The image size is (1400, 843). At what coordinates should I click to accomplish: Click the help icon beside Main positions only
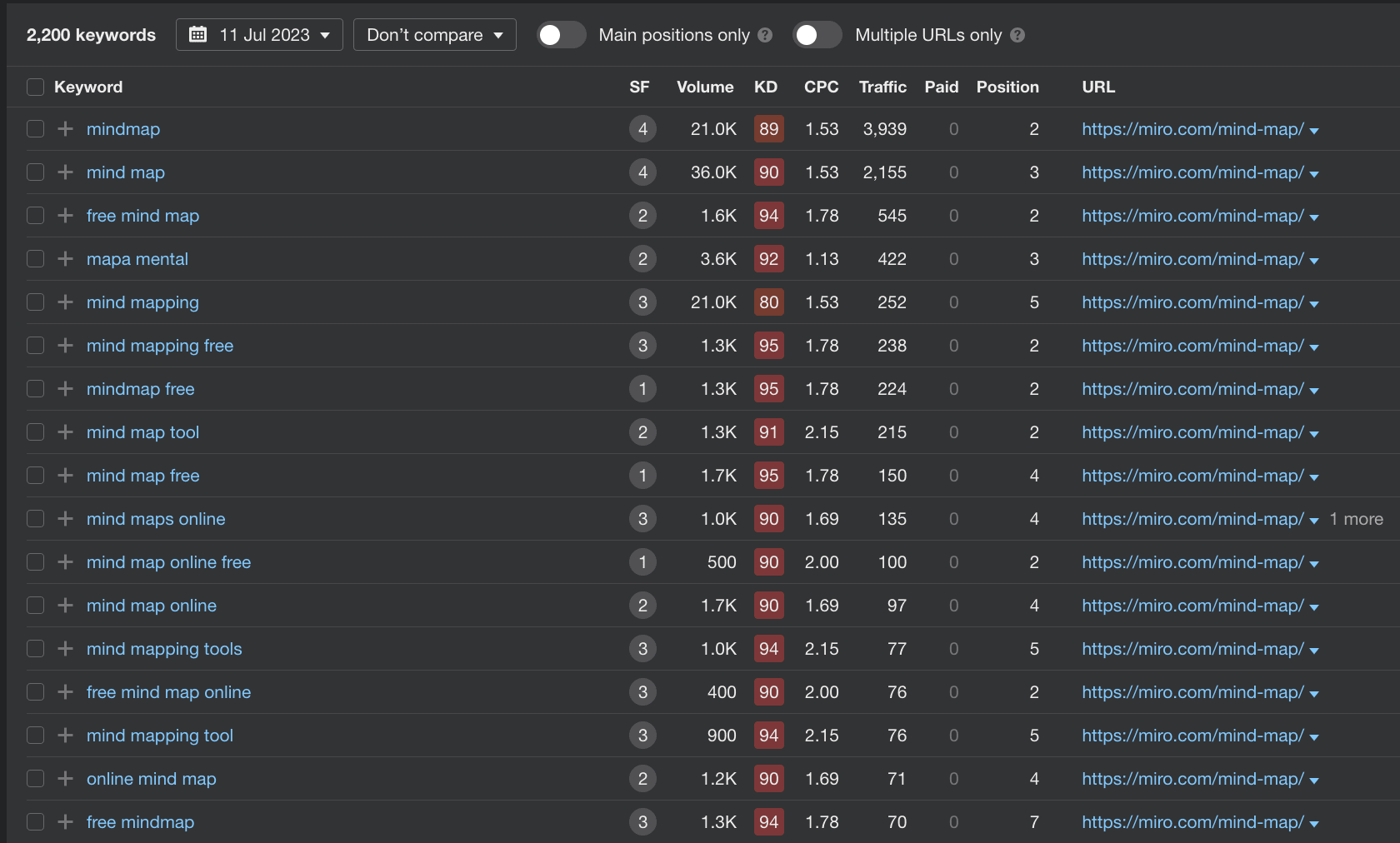pyautogui.click(x=764, y=35)
